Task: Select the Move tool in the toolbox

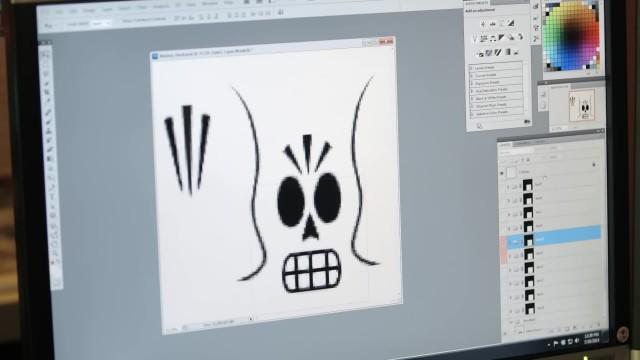Action: coord(45,54)
